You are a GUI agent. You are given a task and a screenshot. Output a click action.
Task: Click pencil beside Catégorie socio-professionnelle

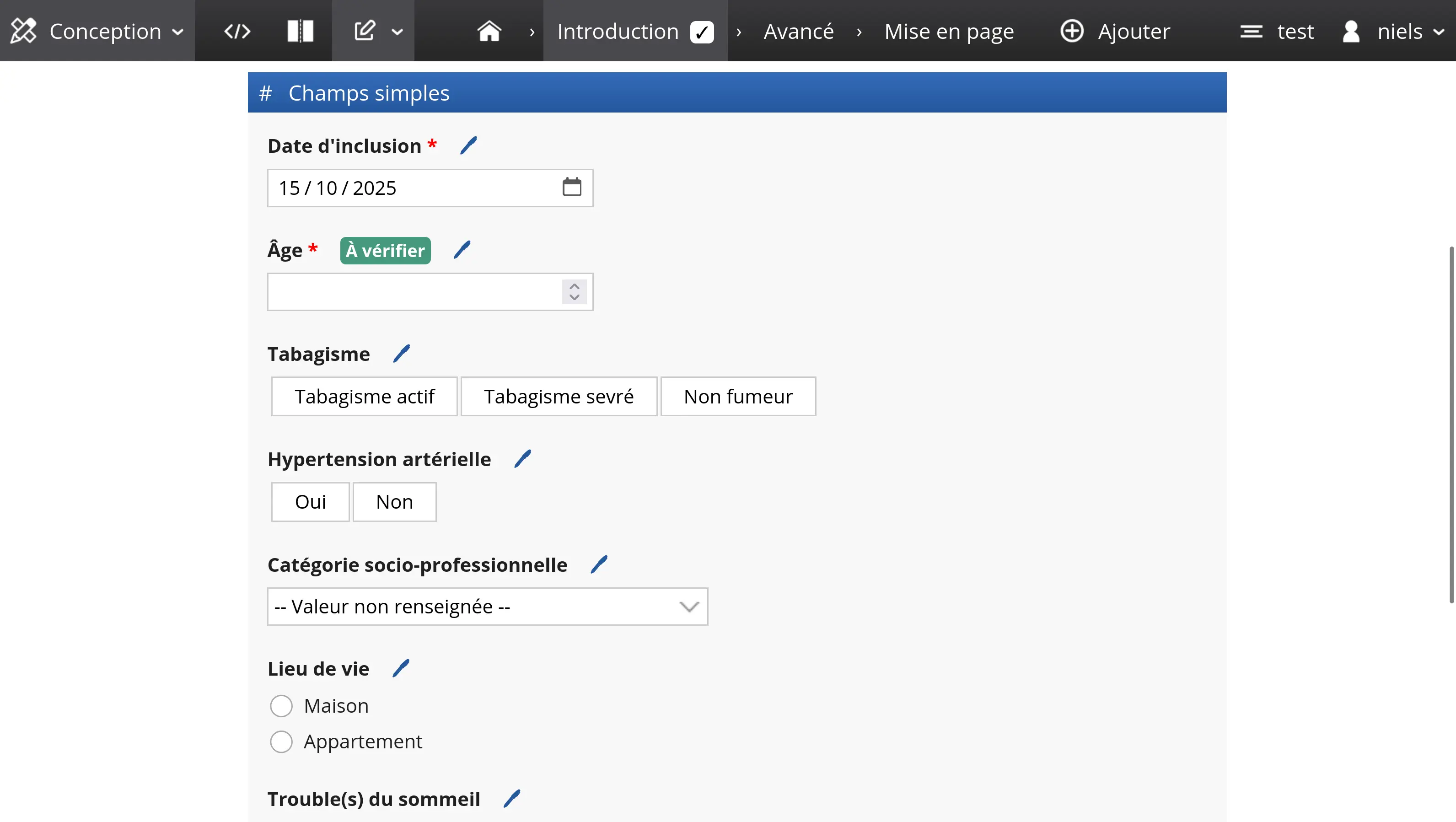(x=599, y=564)
